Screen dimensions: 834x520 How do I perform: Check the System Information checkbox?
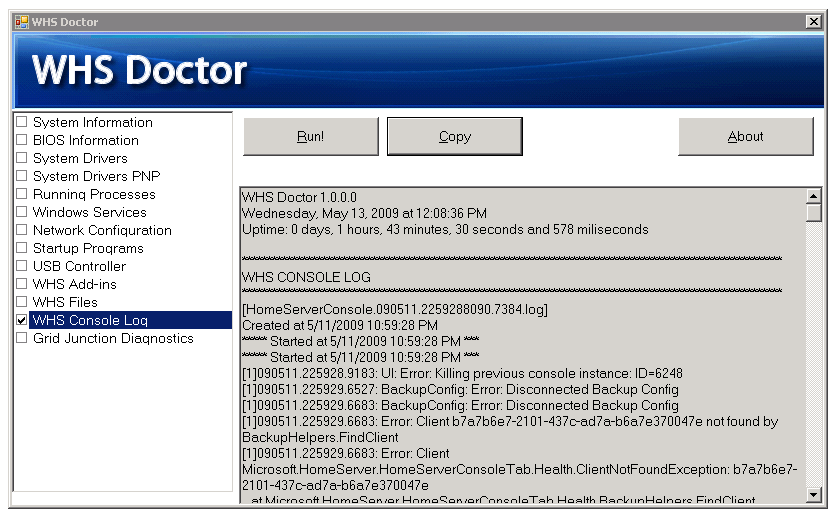(x=22, y=122)
